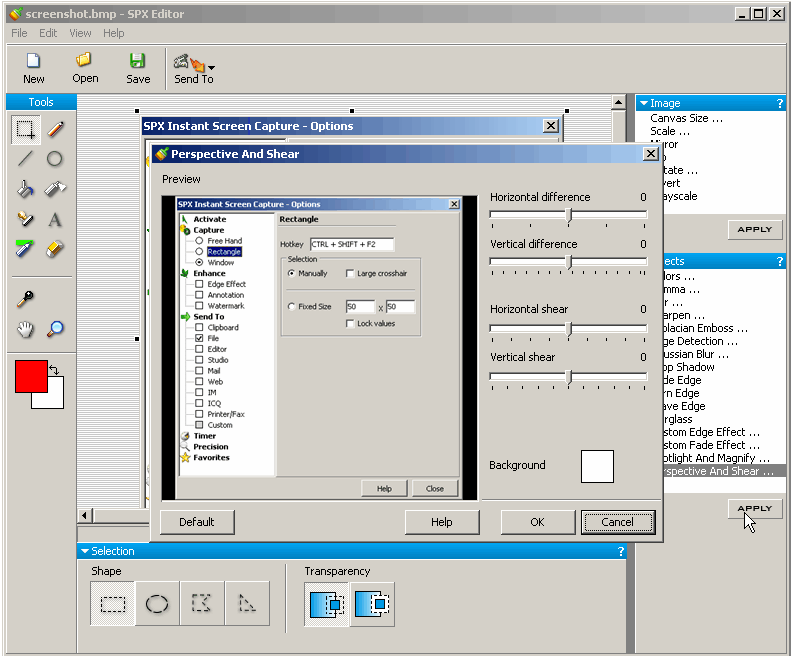Select the rectangle selection tool
This screenshot has height=656, width=794.
click(x=25, y=129)
